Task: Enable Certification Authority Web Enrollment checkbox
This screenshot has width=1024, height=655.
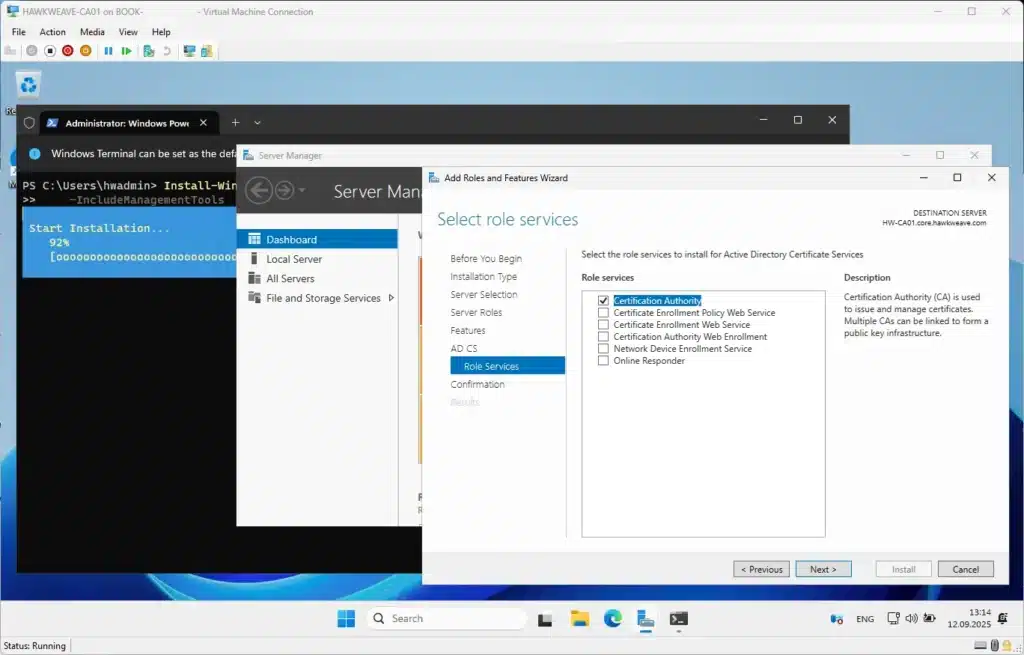Action: tap(603, 337)
